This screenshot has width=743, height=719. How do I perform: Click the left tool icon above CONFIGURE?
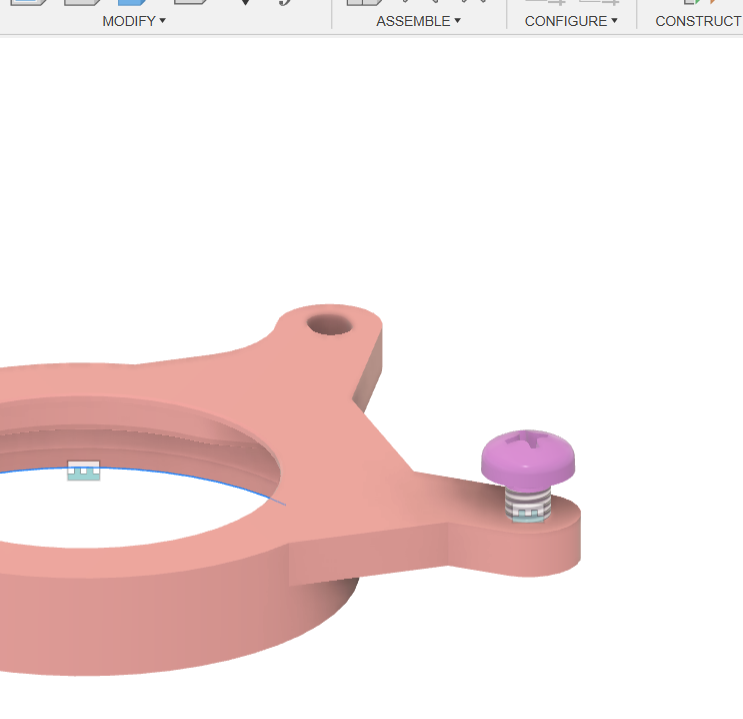[545, 3]
